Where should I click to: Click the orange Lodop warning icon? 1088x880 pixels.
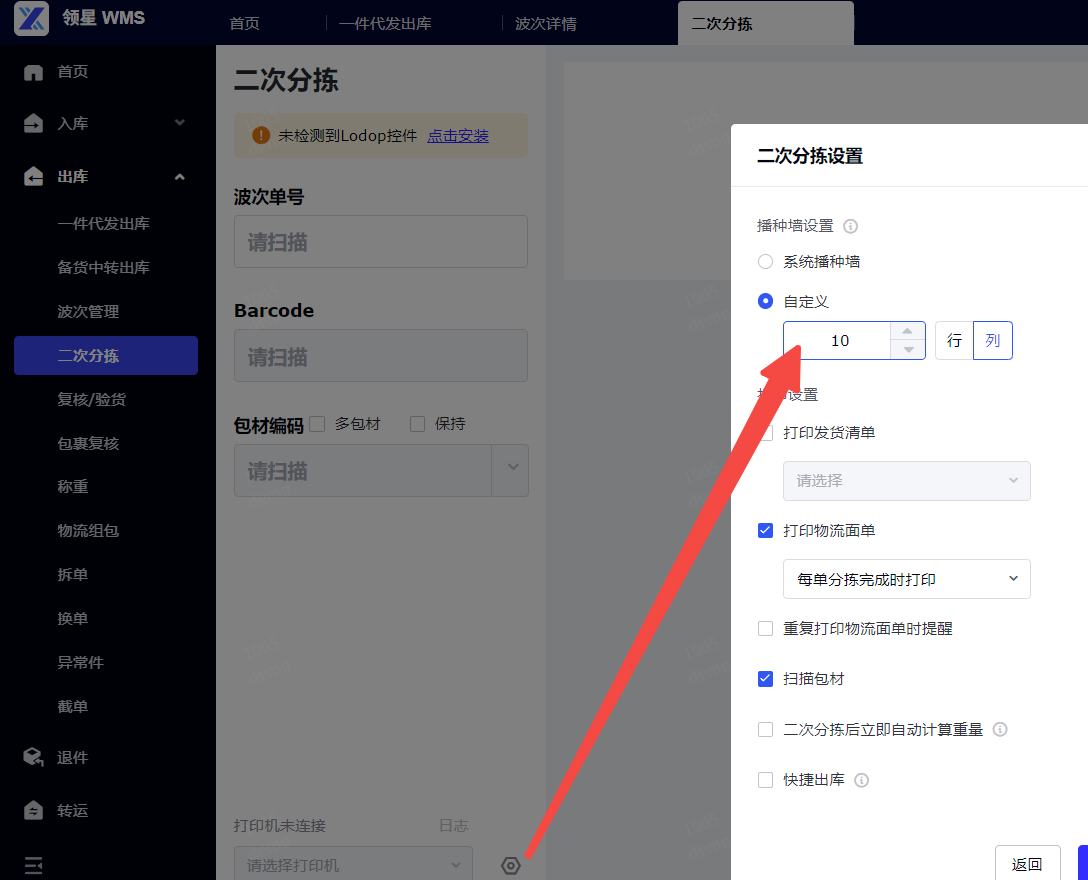pyautogui.click(x=261, y=135)
